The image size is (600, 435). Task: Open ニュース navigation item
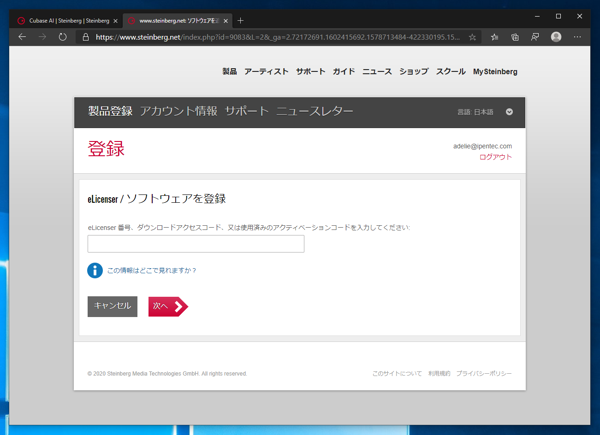pyautogui.click(x=377, y=72)
